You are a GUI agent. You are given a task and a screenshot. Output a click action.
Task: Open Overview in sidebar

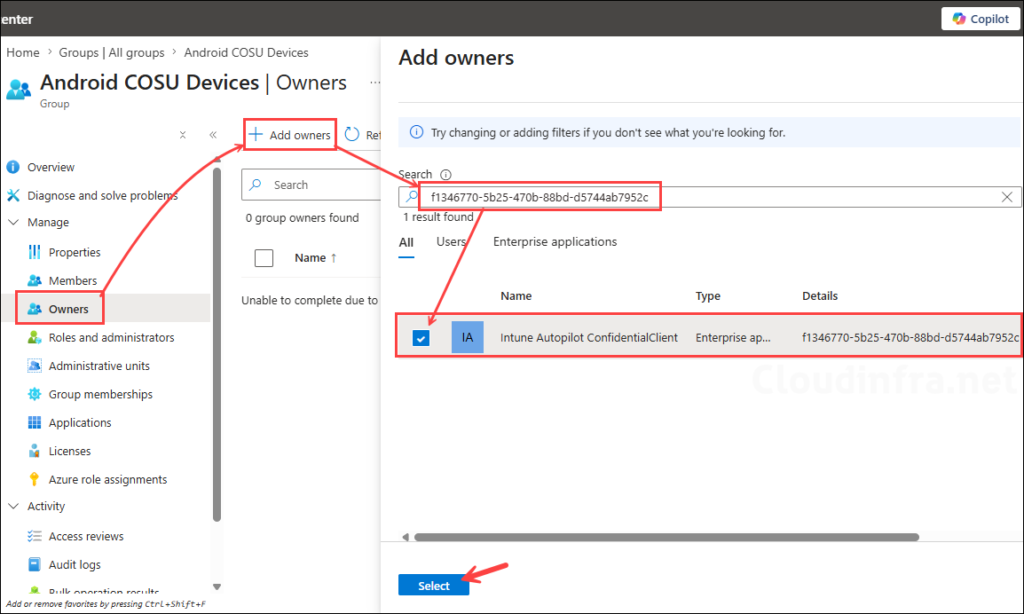click(x=51, y=167)
